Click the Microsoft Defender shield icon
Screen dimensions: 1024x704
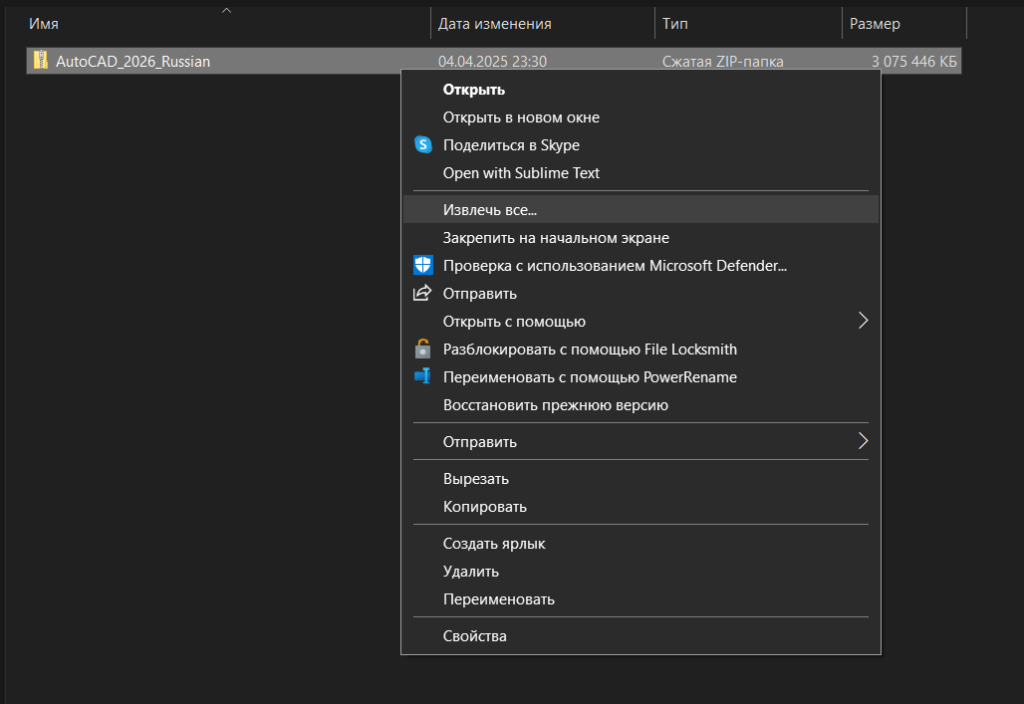click(423, 265)
